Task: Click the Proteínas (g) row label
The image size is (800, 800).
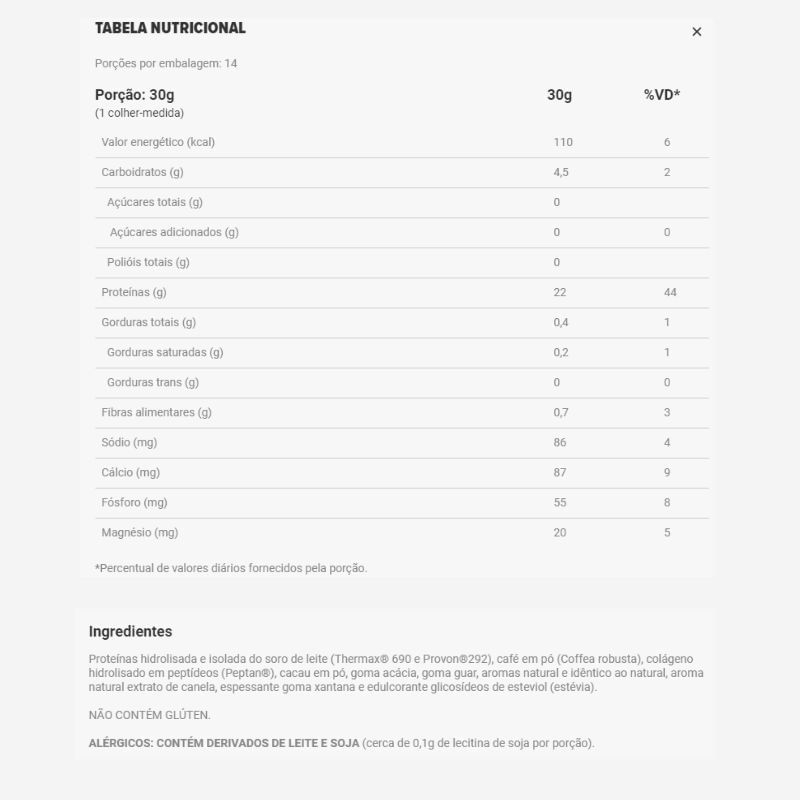Action: coord(133,292)
